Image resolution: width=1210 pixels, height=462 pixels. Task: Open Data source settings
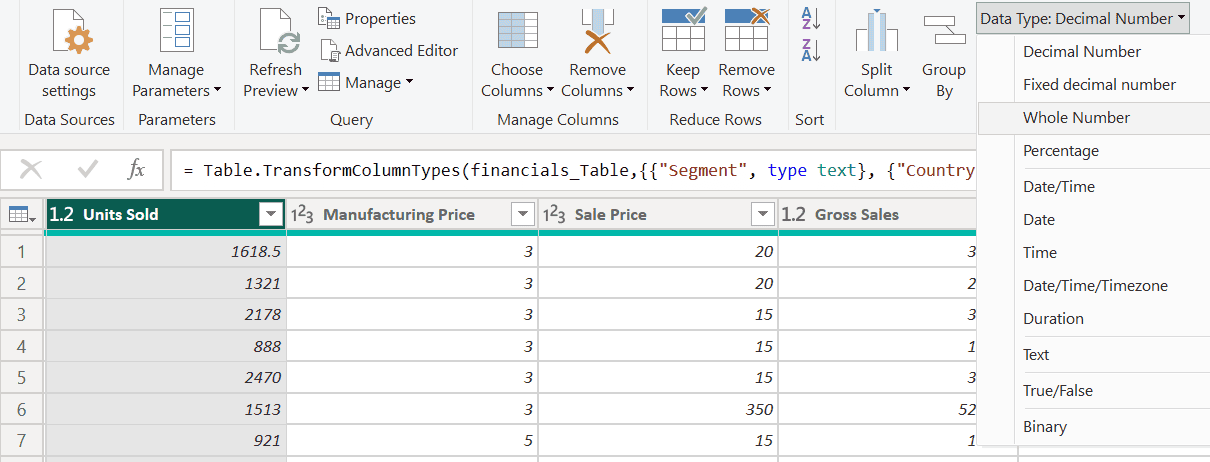69,38
